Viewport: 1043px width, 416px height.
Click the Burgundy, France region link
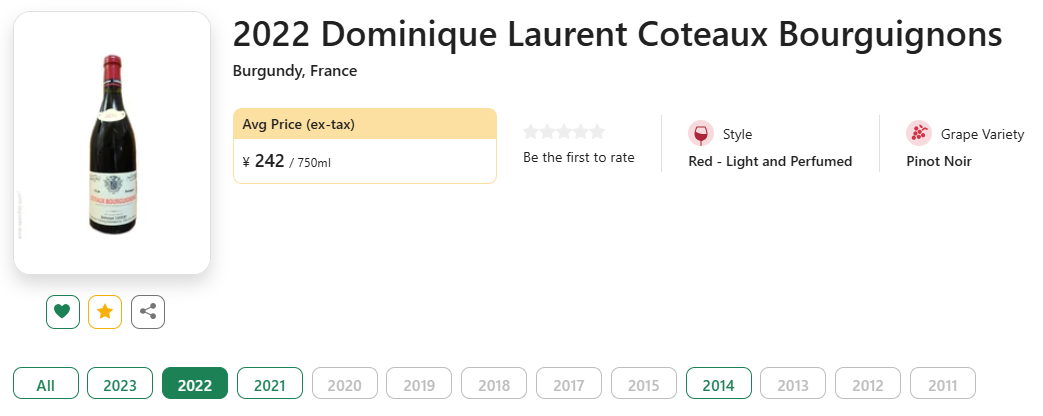coord(295,71)
